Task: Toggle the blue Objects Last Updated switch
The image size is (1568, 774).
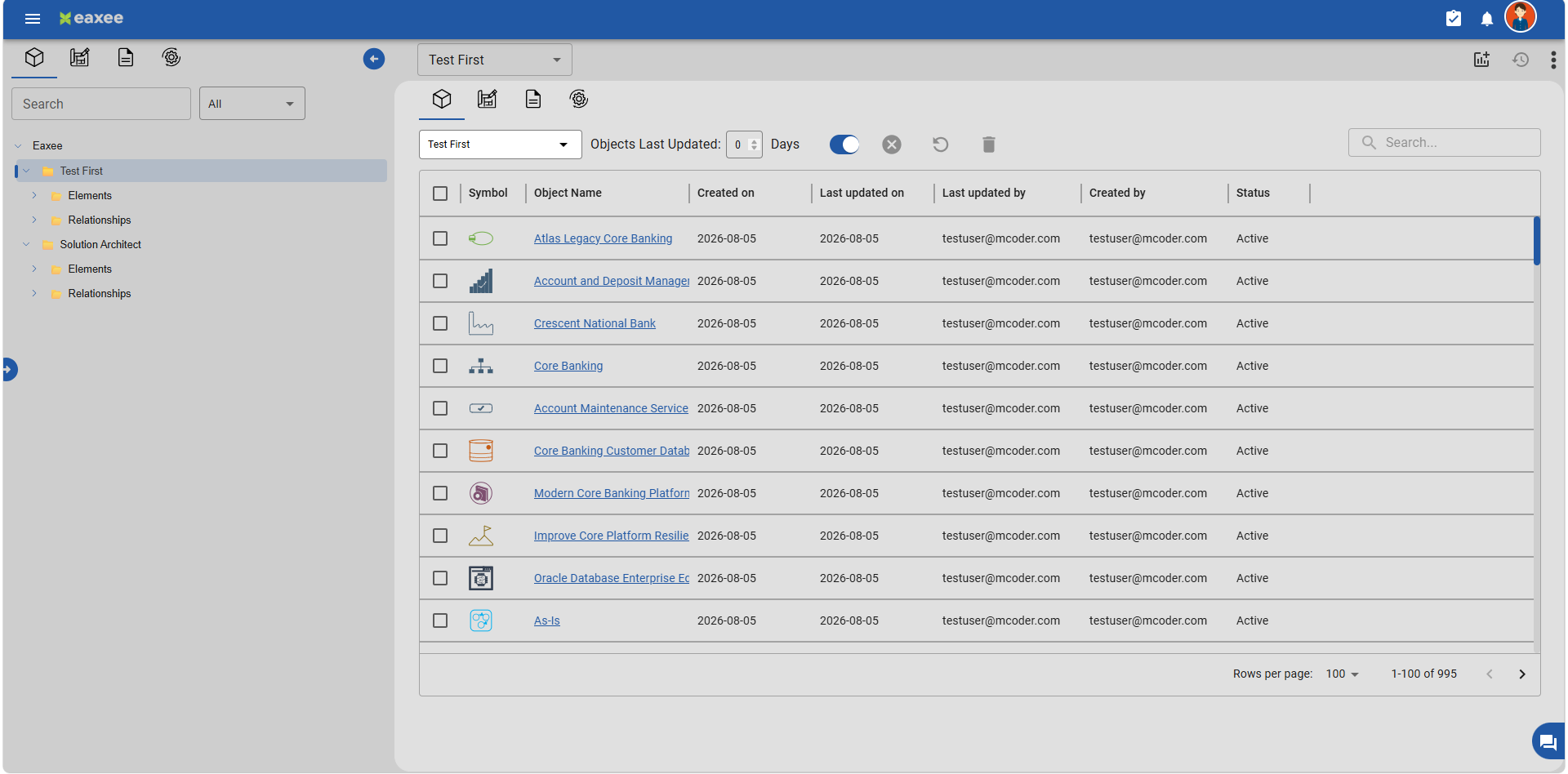Action: 844,145
